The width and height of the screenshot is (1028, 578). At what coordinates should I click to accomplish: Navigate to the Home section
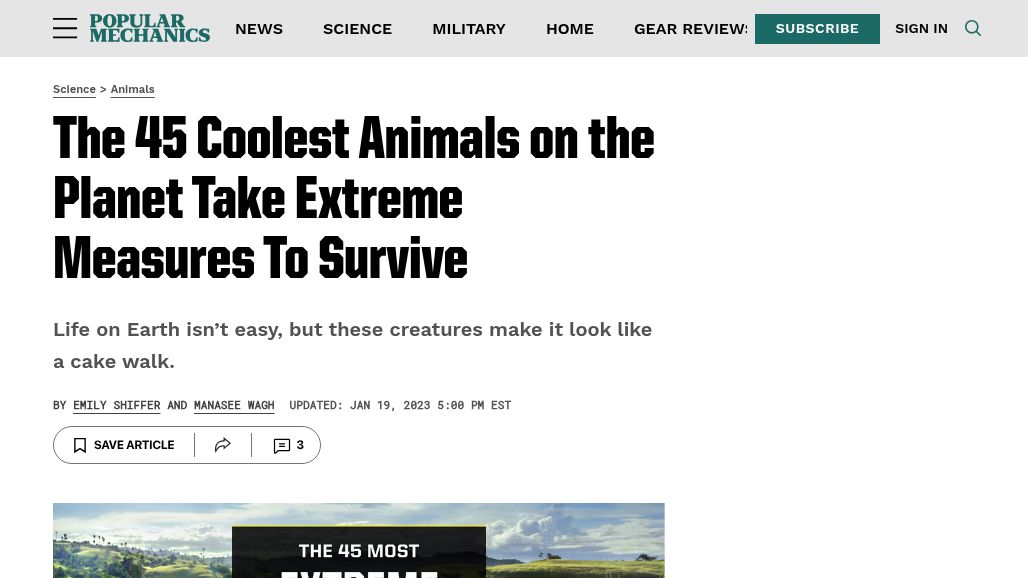click(570, 29)
